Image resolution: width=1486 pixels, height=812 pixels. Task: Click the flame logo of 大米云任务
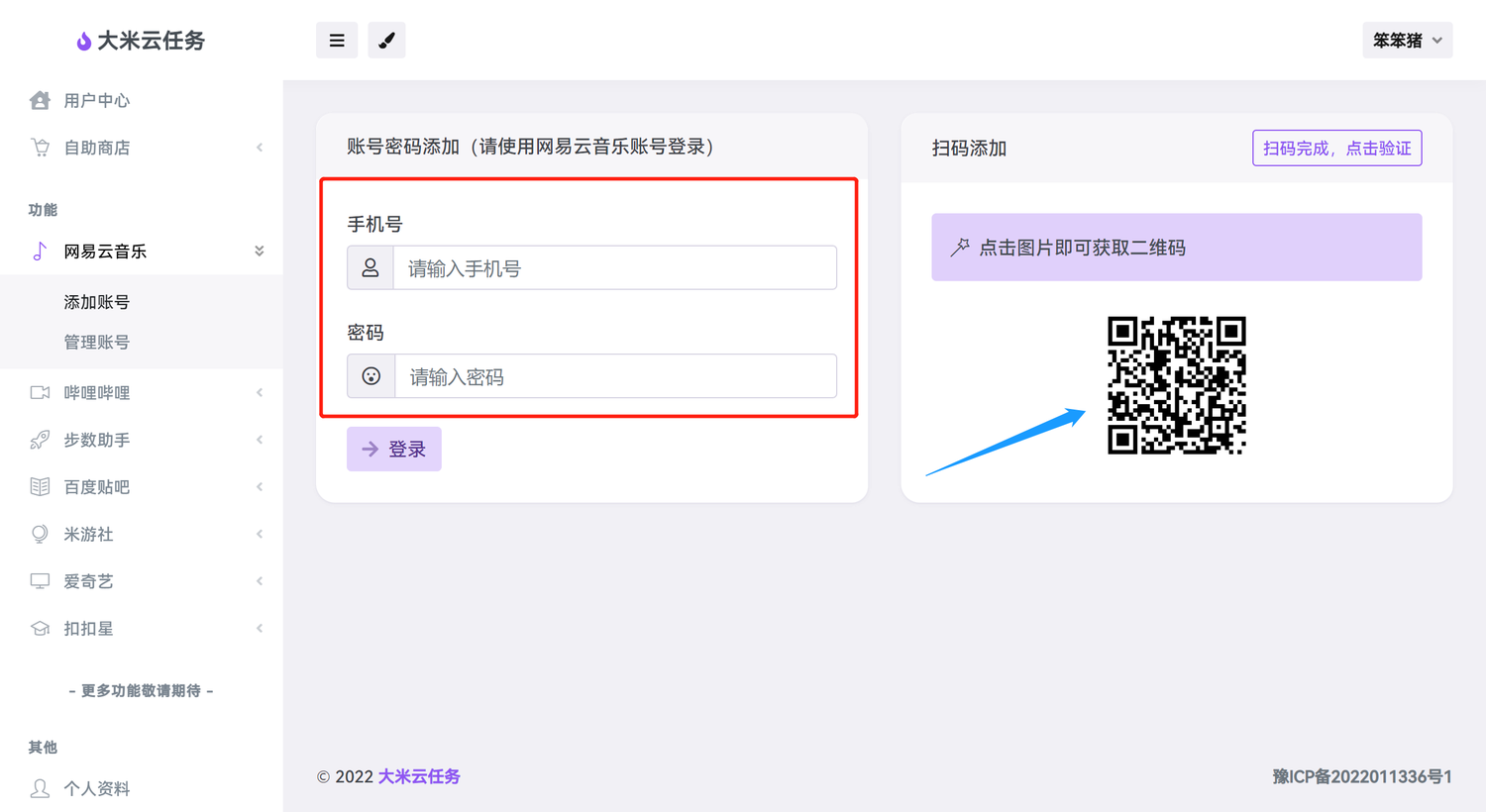click(84, 41)
